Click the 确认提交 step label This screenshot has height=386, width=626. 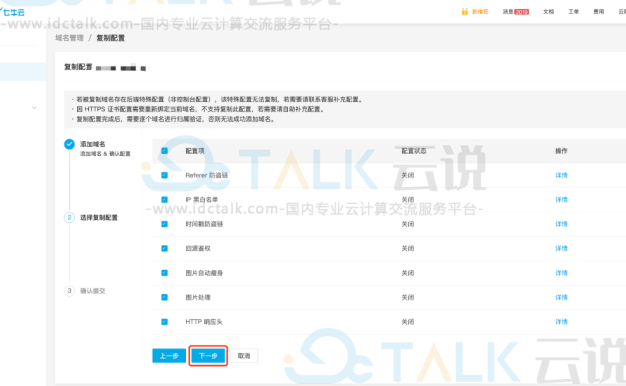[x=93, y=291]
